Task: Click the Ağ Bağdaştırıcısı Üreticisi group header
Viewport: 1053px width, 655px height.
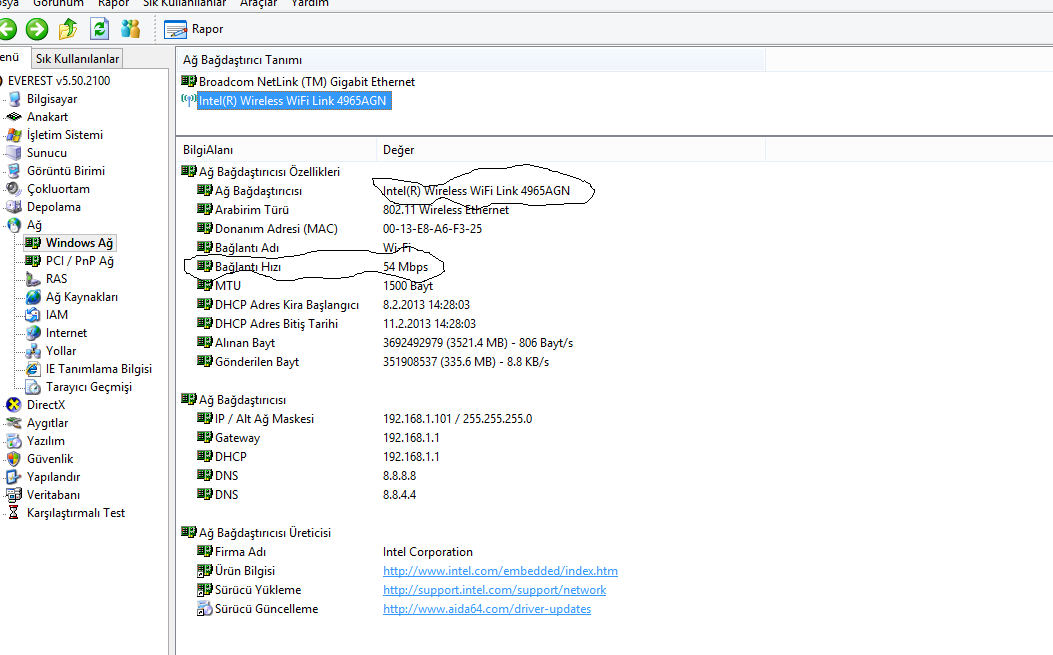Action: tap(265, 533)
